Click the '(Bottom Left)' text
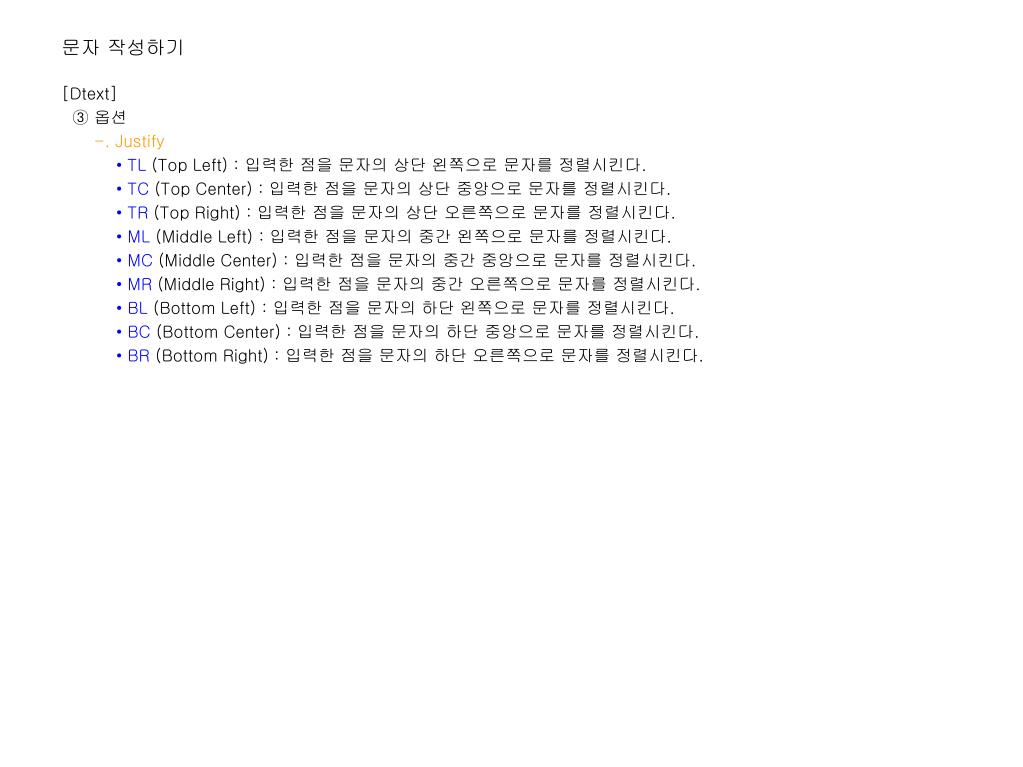The width and height of the screenshot is (1023, 767). tap(204, 308)
